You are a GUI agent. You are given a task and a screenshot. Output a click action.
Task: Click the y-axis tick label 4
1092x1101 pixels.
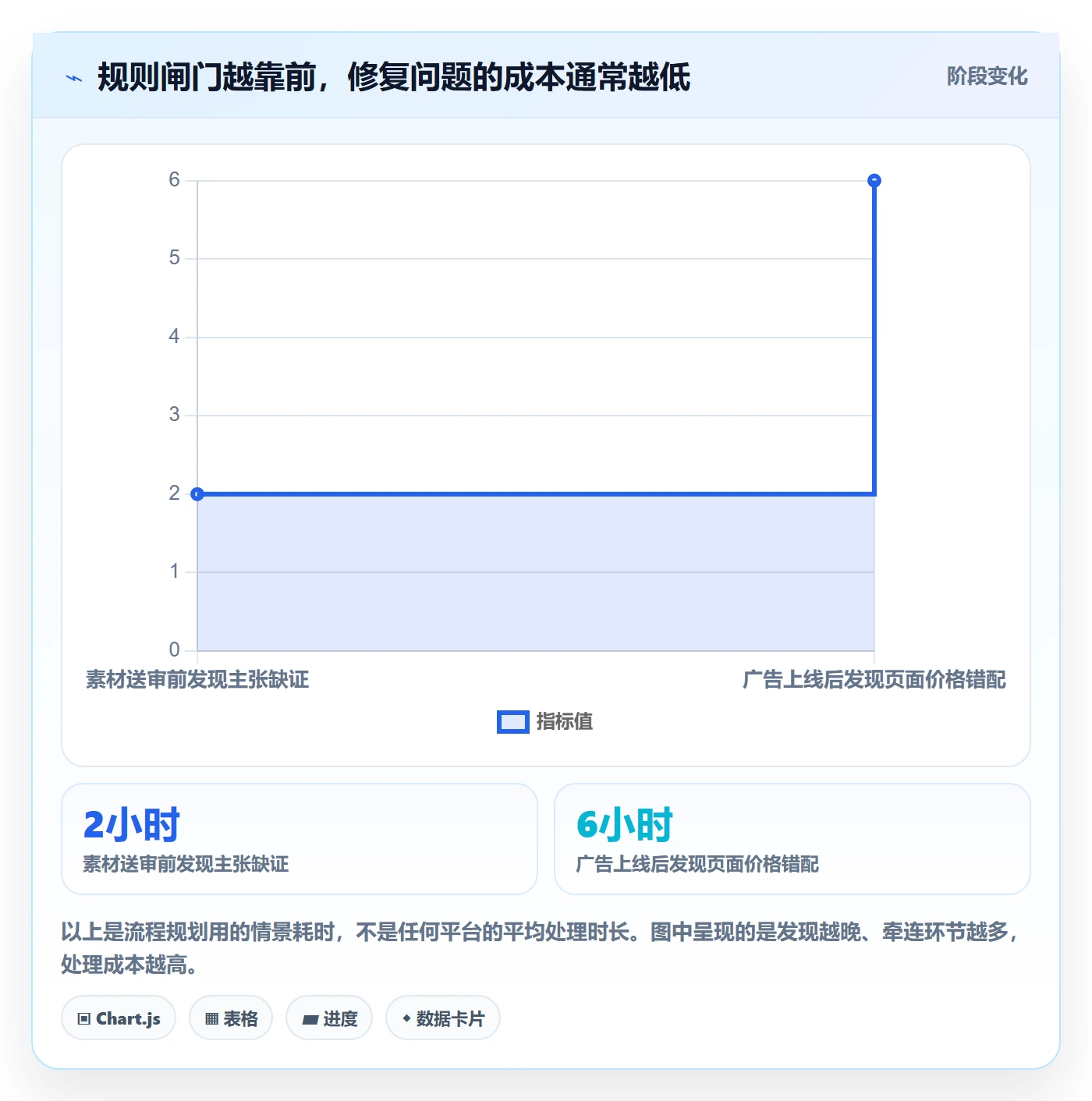[x=175, y=337]
